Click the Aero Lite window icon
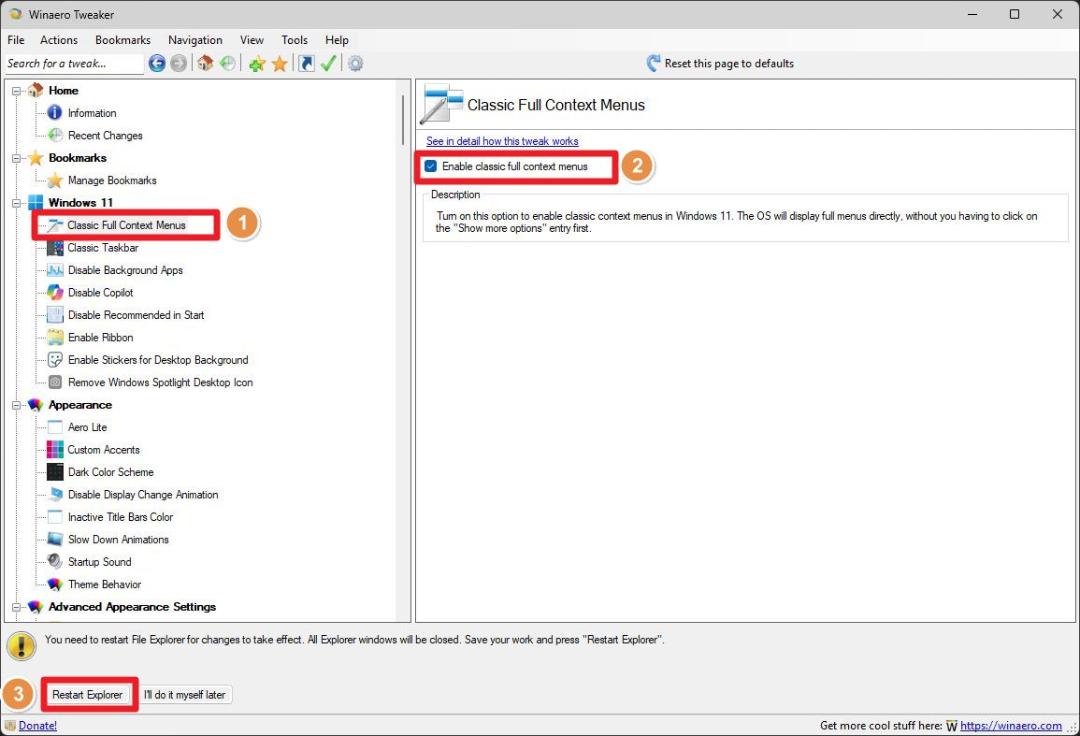Viewport: 1080px width, 736px height. 54,428
